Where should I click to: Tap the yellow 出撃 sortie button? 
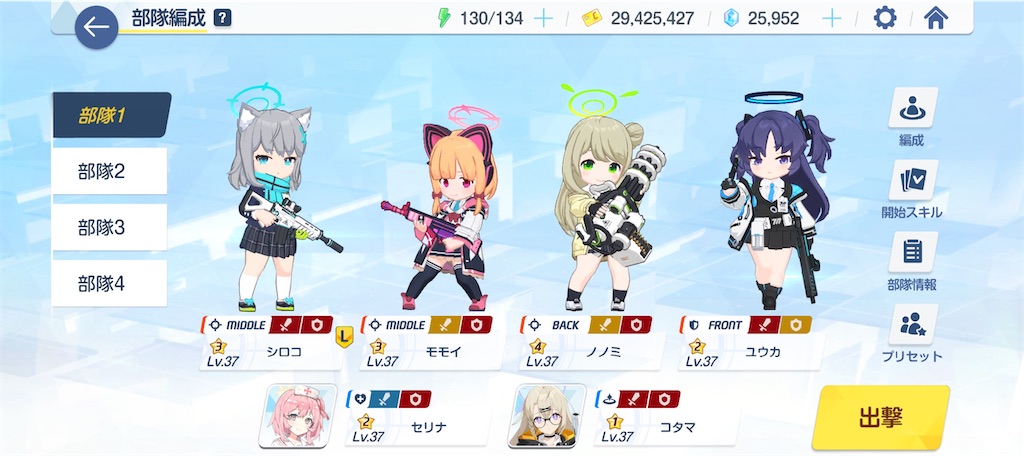point(880,417)
